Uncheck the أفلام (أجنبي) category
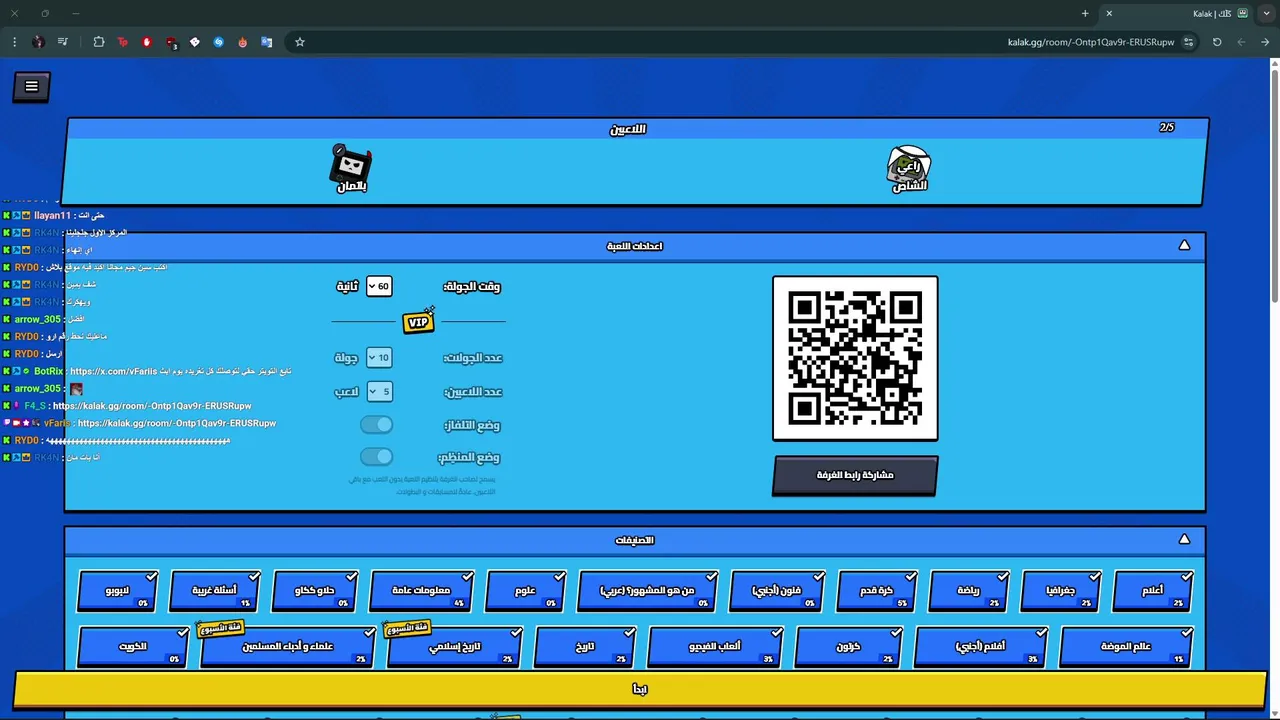This screenshot has height=720, width=1280. tap(981, 647)
